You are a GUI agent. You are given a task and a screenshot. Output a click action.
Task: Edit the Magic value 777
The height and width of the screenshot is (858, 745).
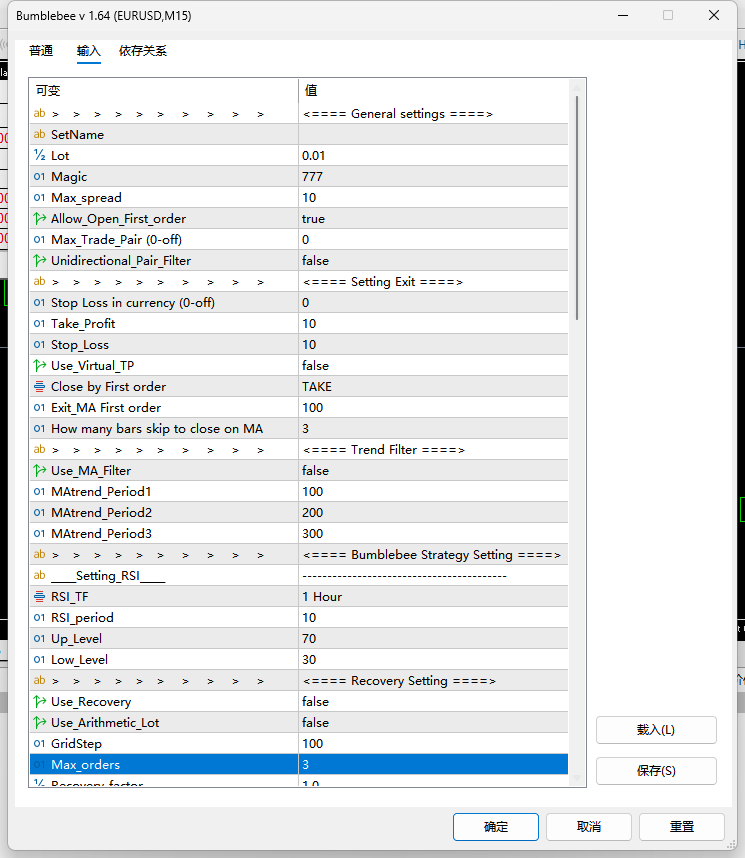[x=434, y=177]
